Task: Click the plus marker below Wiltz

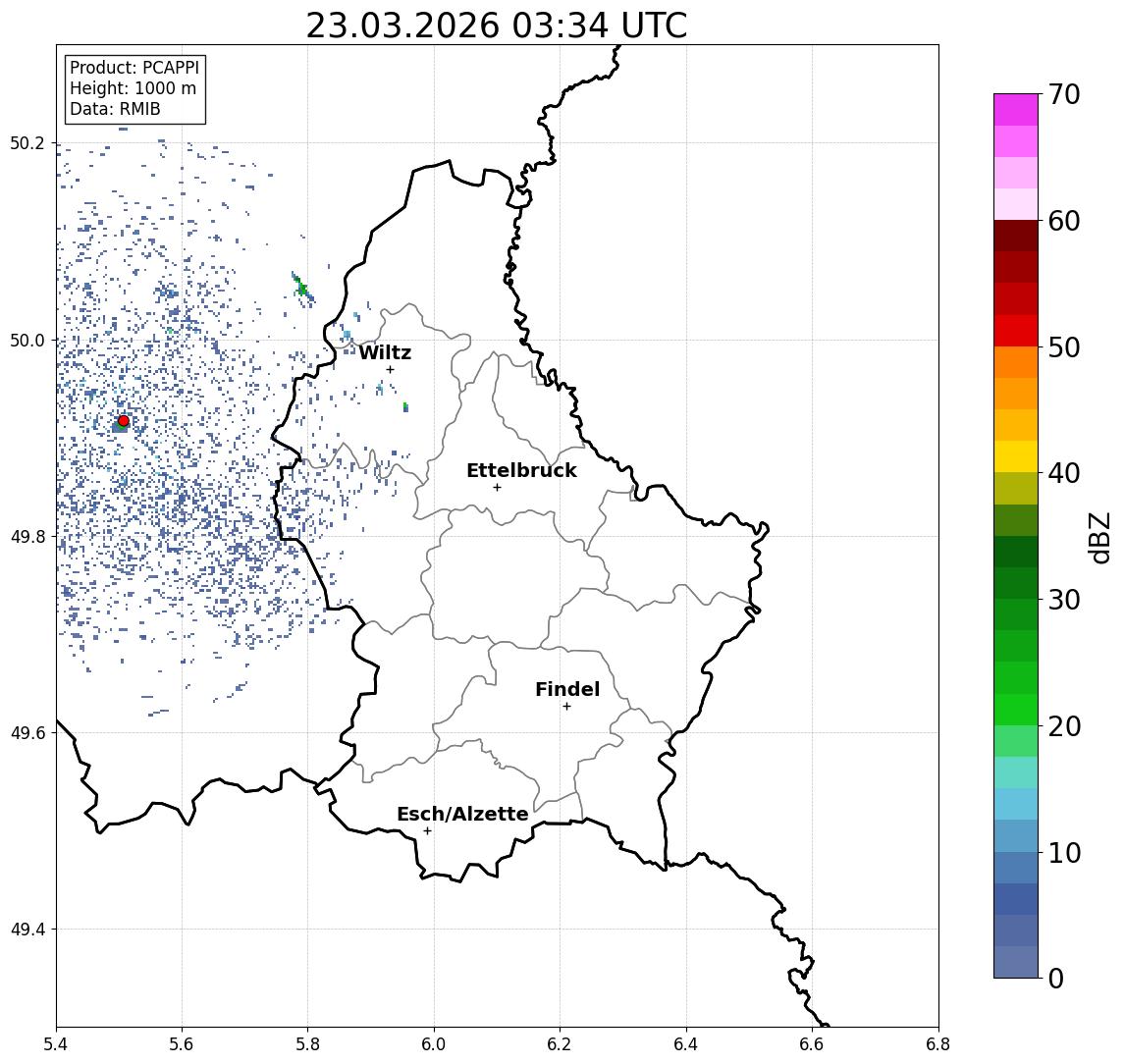Action: [x=390, y=369]
